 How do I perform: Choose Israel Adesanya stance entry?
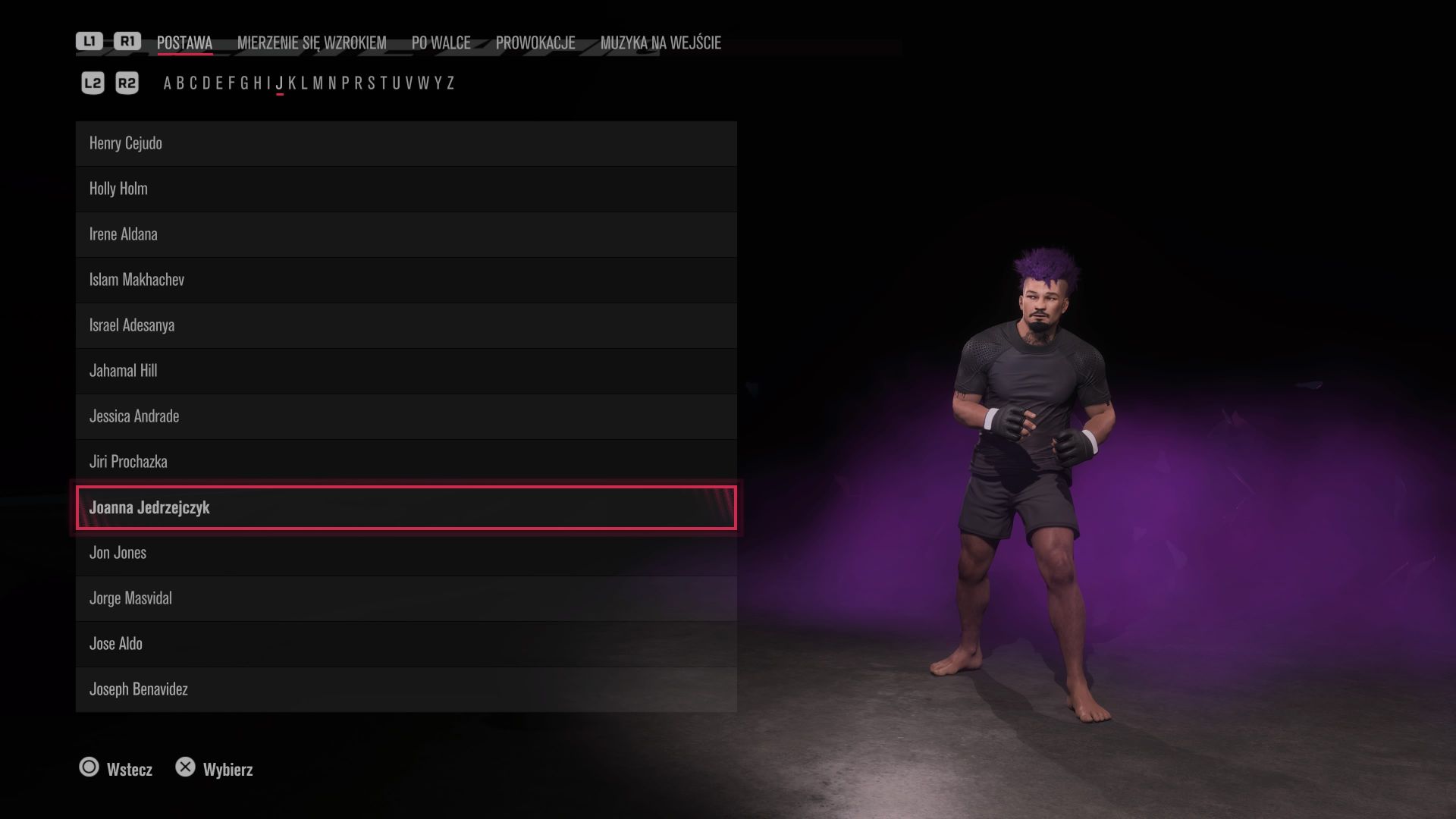click(406, 325)
